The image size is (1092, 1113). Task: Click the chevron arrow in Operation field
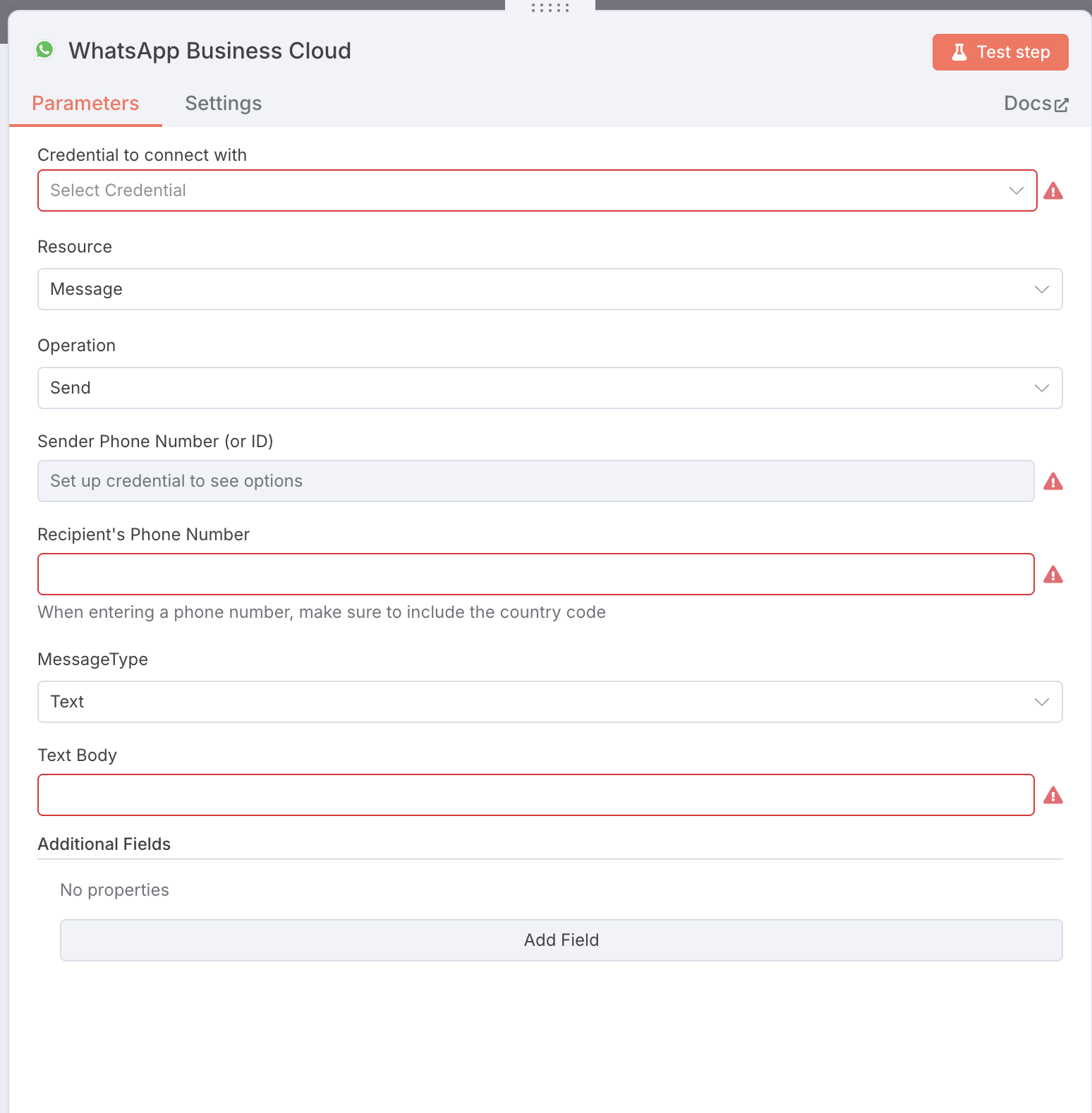(1042, 388)
